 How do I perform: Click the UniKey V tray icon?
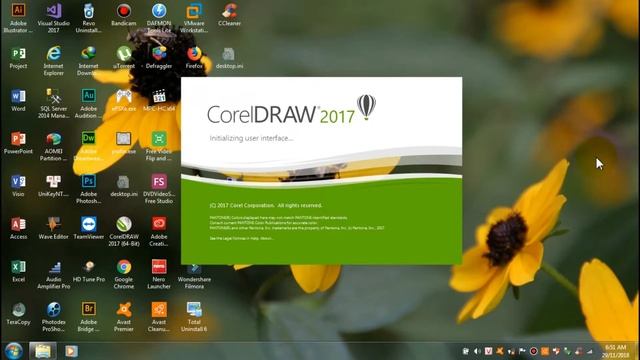point(488,351)
